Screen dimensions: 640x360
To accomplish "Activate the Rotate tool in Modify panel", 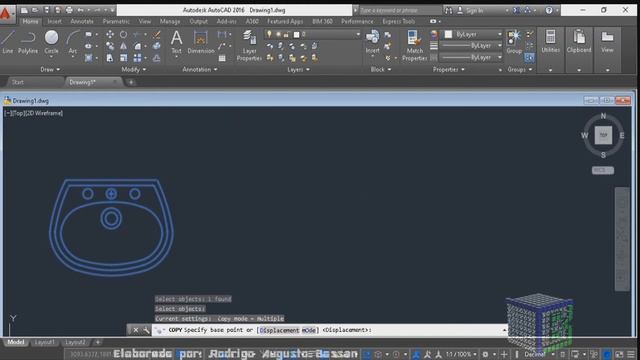I will pyautogui.click(x=123, y=35).
